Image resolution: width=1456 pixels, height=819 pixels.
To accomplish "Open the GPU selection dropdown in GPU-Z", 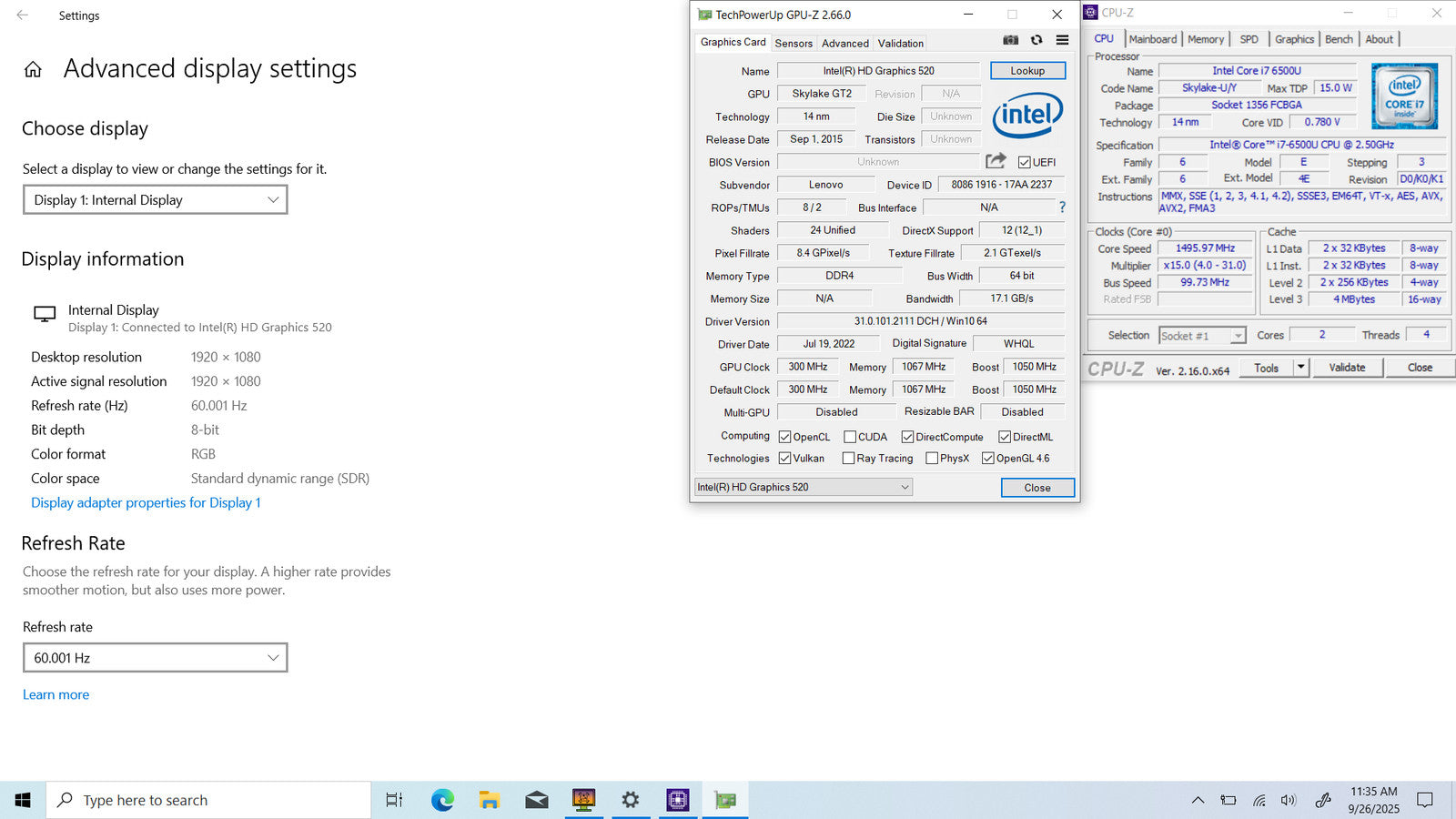I will coord(804,487).
